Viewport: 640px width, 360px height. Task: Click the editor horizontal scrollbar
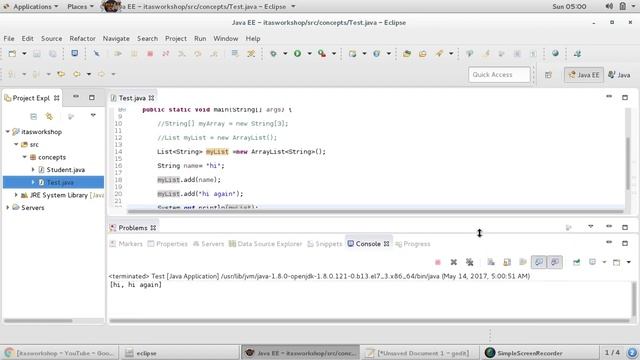[376, 211]
